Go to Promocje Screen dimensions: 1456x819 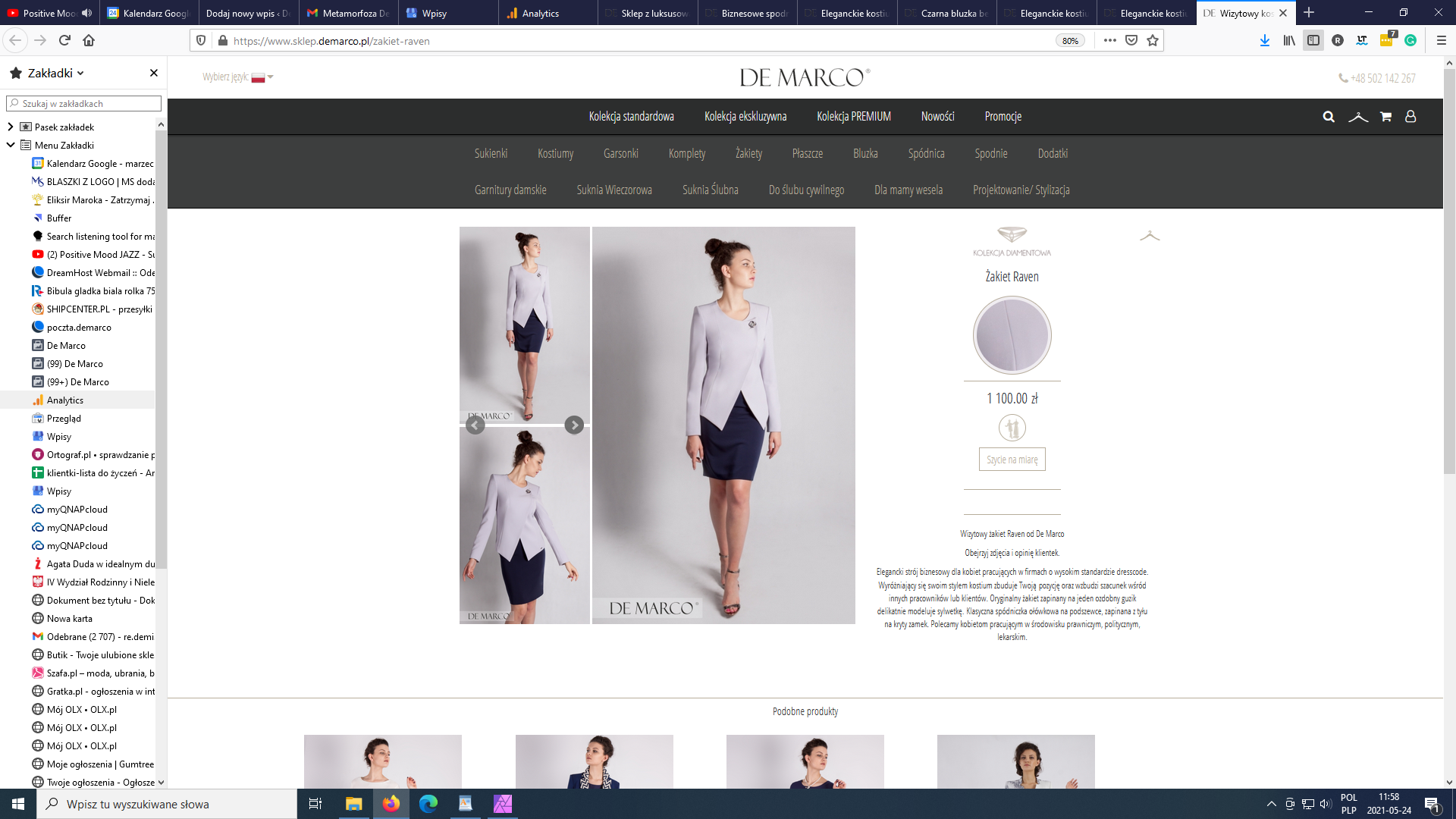pyautogui.click(x=1003, y=117)
